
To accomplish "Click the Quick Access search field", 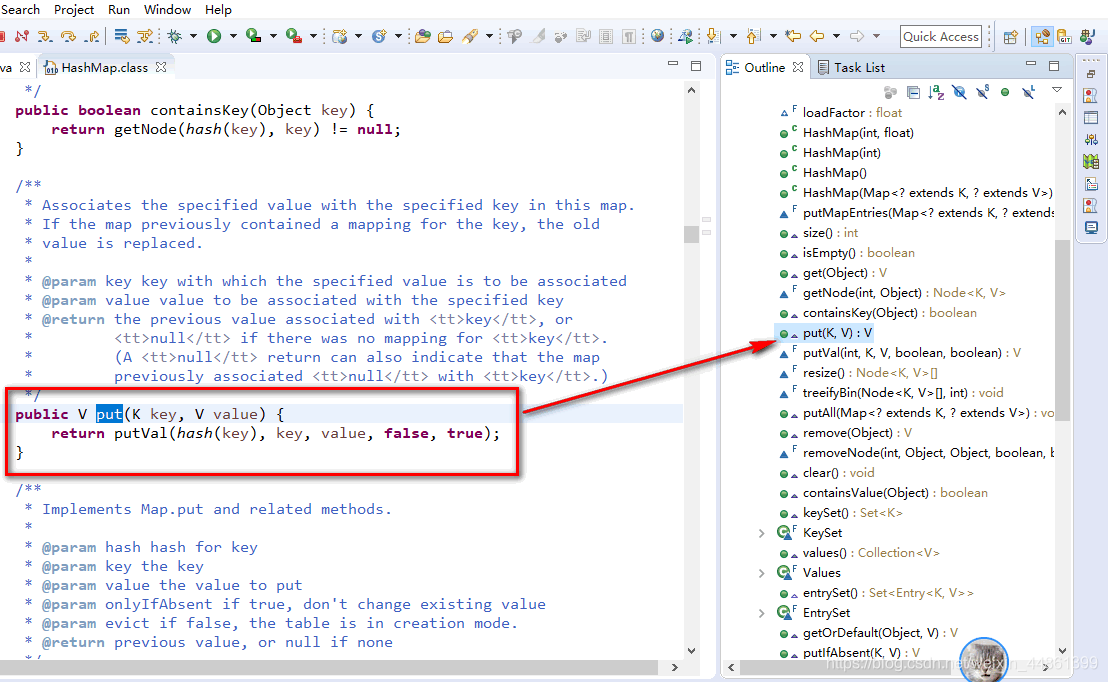I will tap(941, 37).
